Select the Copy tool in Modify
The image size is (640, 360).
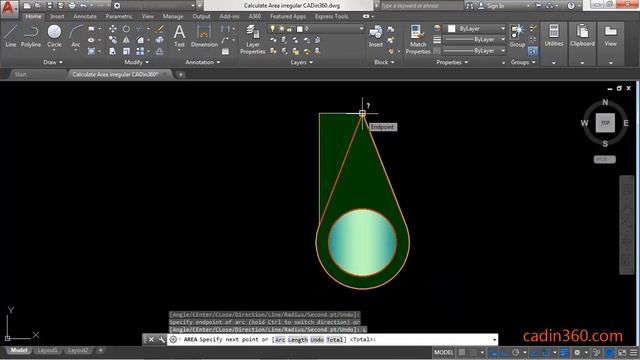pyautogui.click(x=113, y=40)
